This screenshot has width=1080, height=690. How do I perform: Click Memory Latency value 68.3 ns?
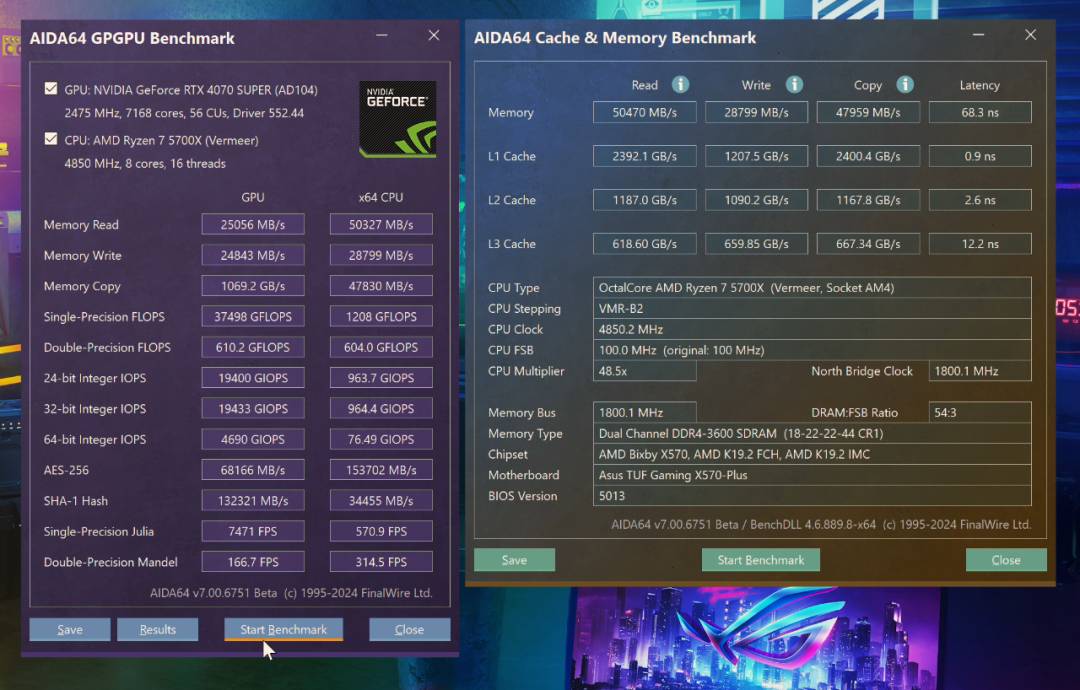tap(980, 112)
